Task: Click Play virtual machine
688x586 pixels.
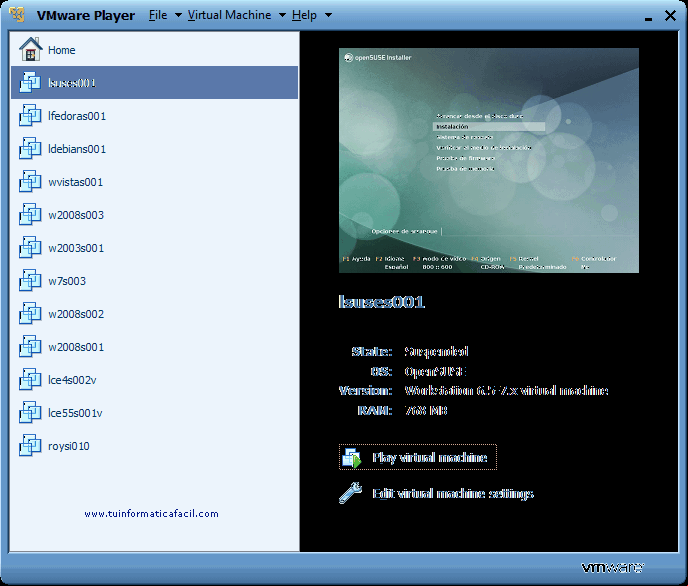Action: click(x=418, y=457)
